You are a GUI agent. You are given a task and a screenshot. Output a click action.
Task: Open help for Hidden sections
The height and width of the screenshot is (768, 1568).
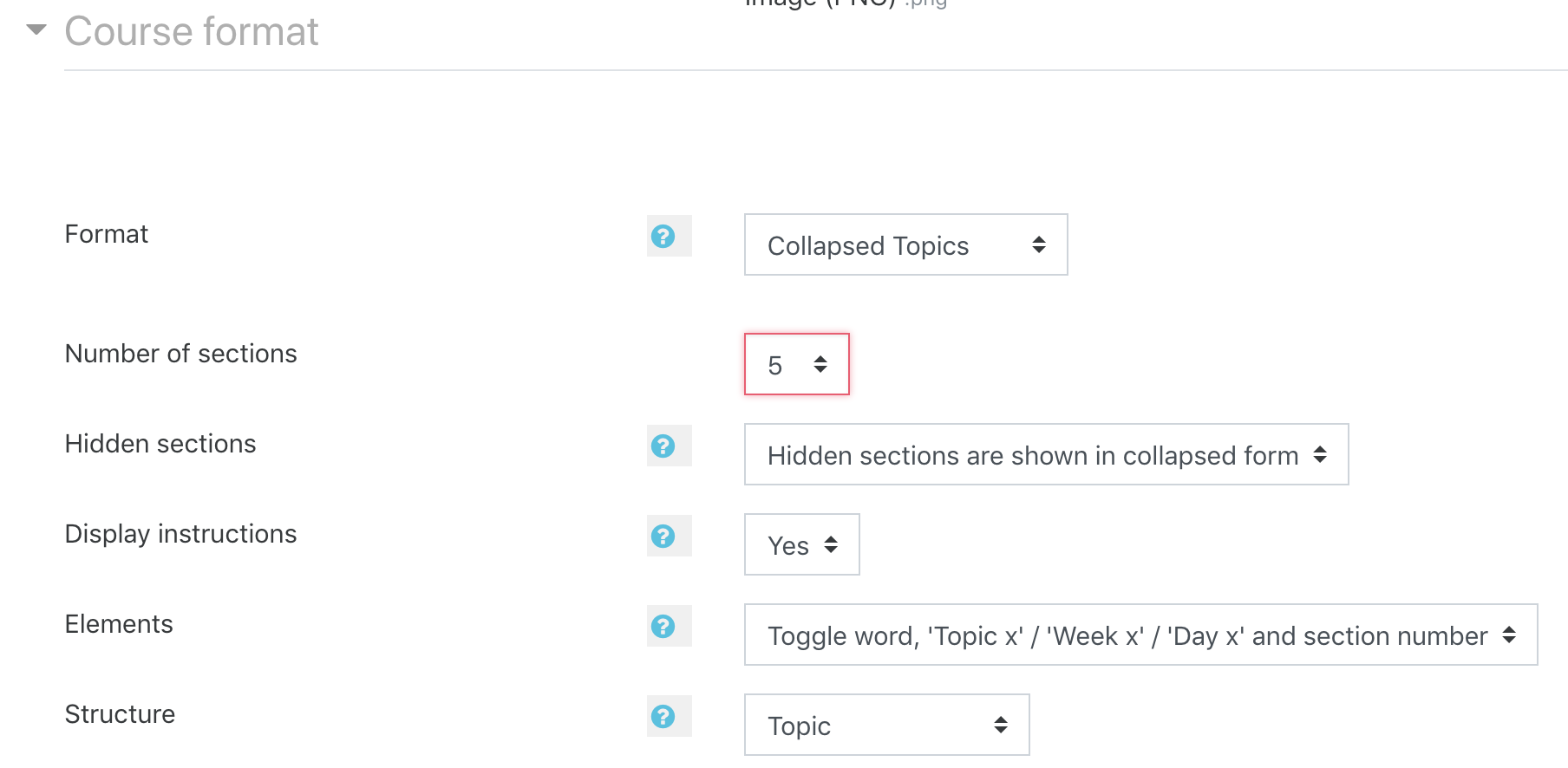tap(663, 446)
